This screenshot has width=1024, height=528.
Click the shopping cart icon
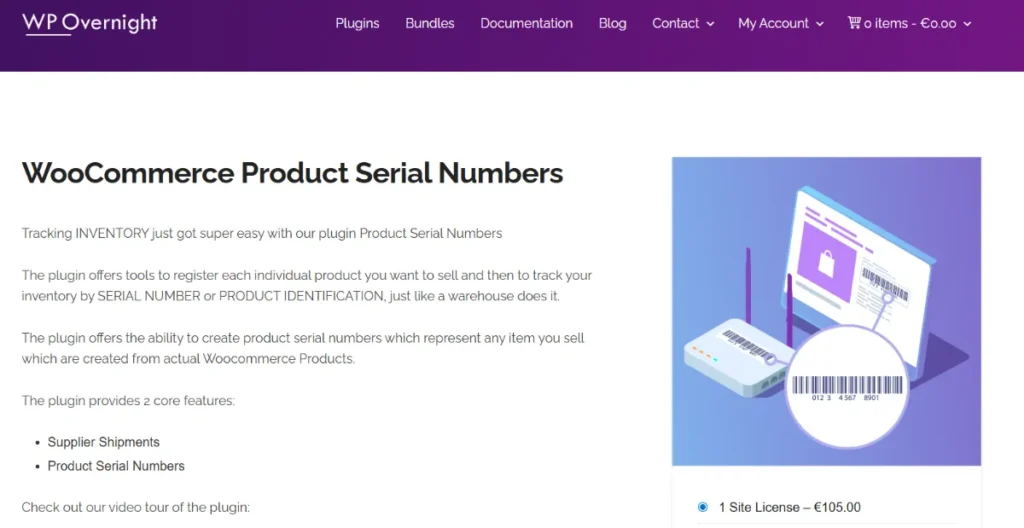click(853, 23)
